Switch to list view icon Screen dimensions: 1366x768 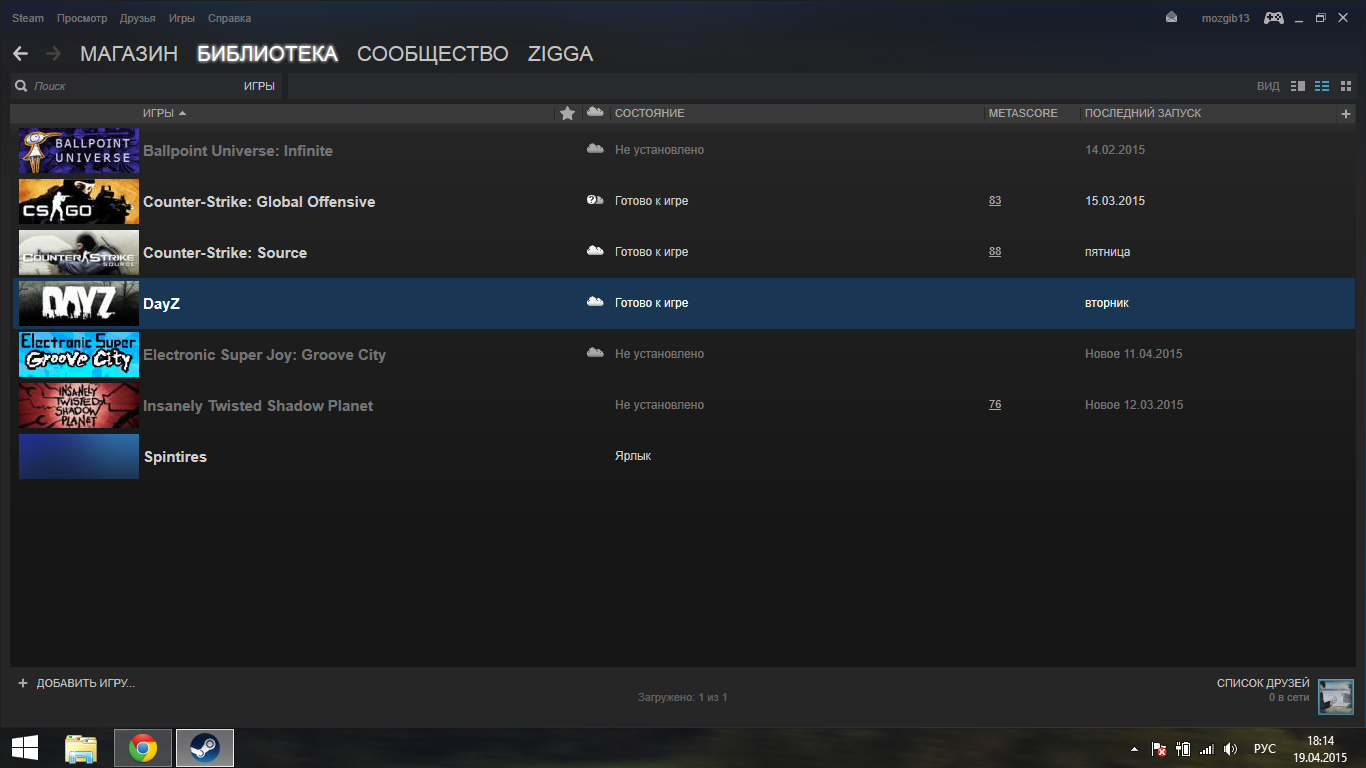pyautogui.click(x=1322, y=86)
